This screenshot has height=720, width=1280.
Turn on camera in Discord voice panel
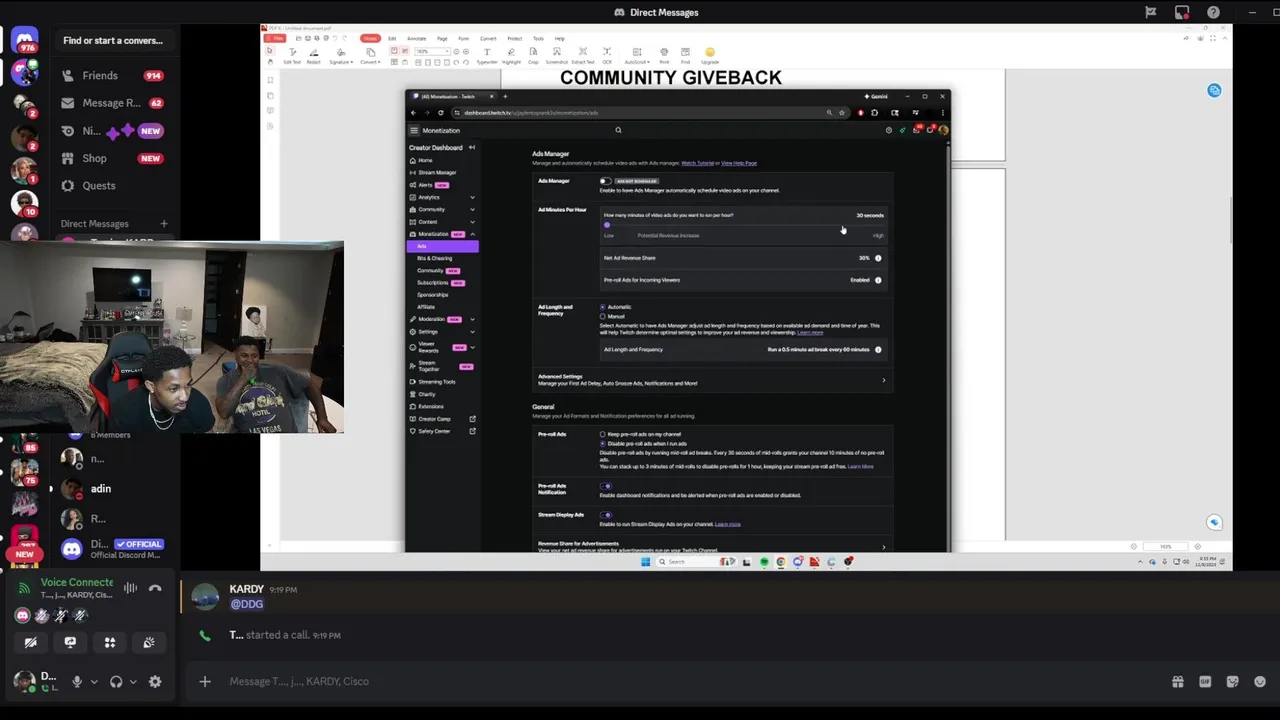point(31,642)
